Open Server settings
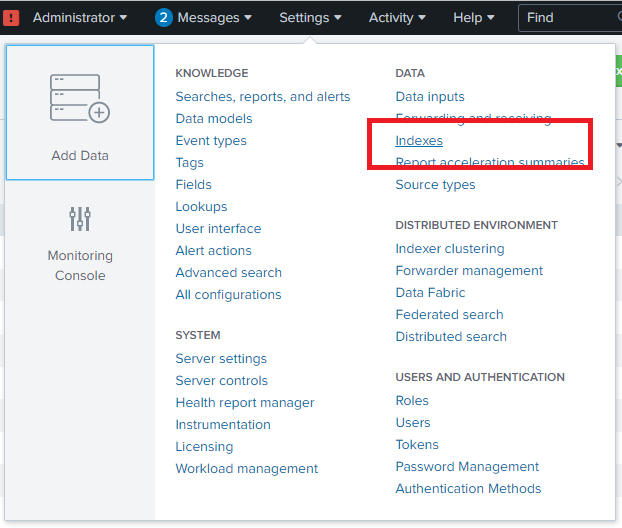The image size is (622, 528). click(221, 359)
